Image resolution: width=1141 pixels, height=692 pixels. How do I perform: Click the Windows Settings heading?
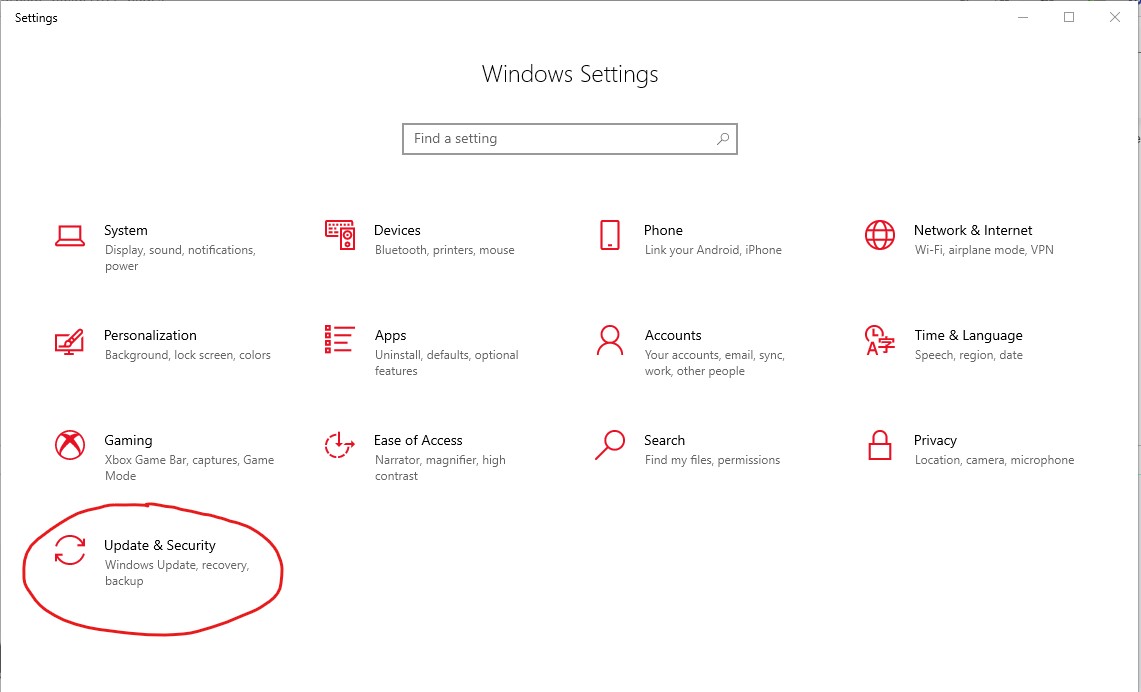[570, 74]
